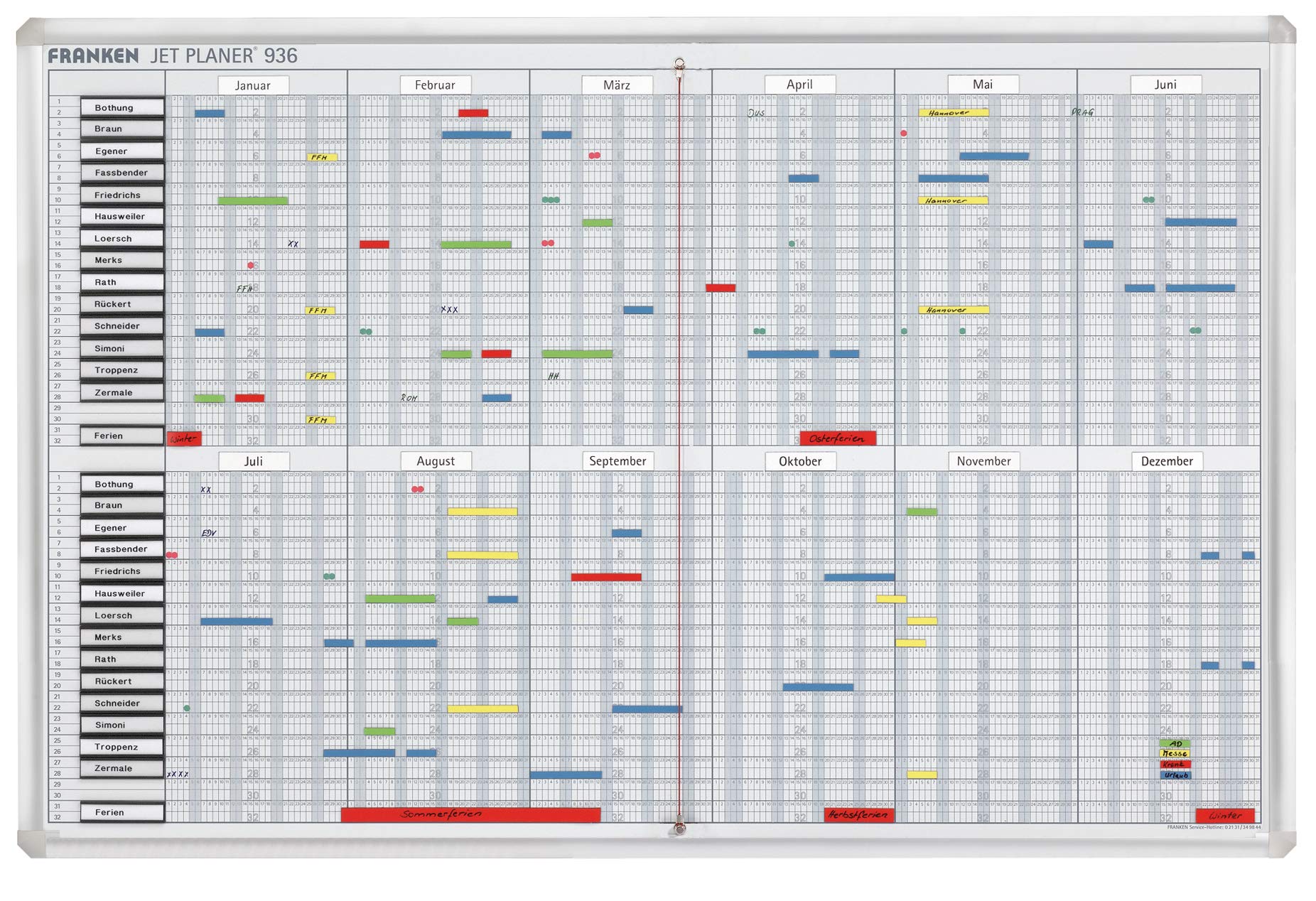Click the März month header
The height and width of the screenshot is (901, 1316).
point(617,85)
